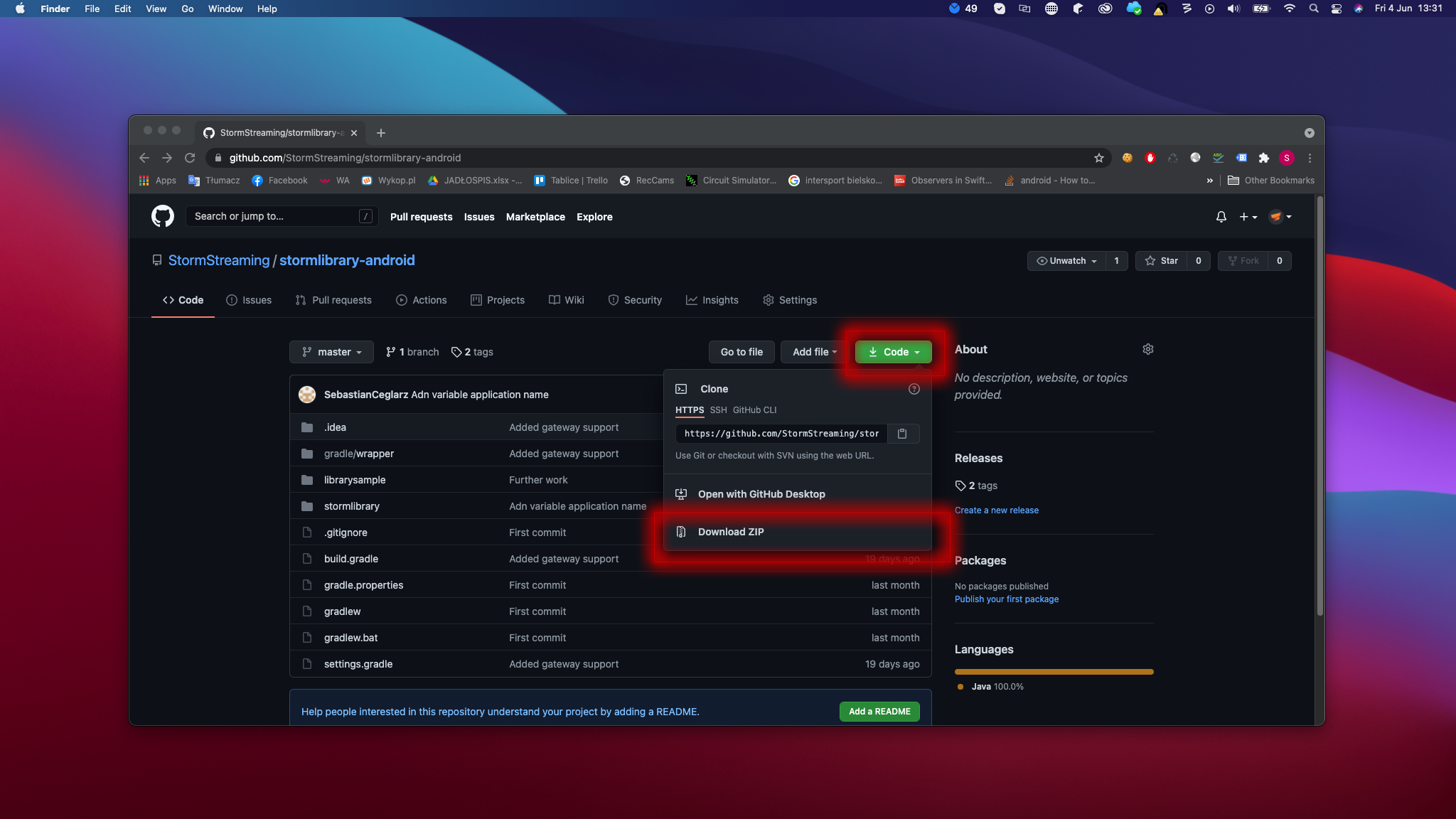The height and width of the screenshot is (819, 1456).
Task: Open the Wiki tab
Action: 567,300
